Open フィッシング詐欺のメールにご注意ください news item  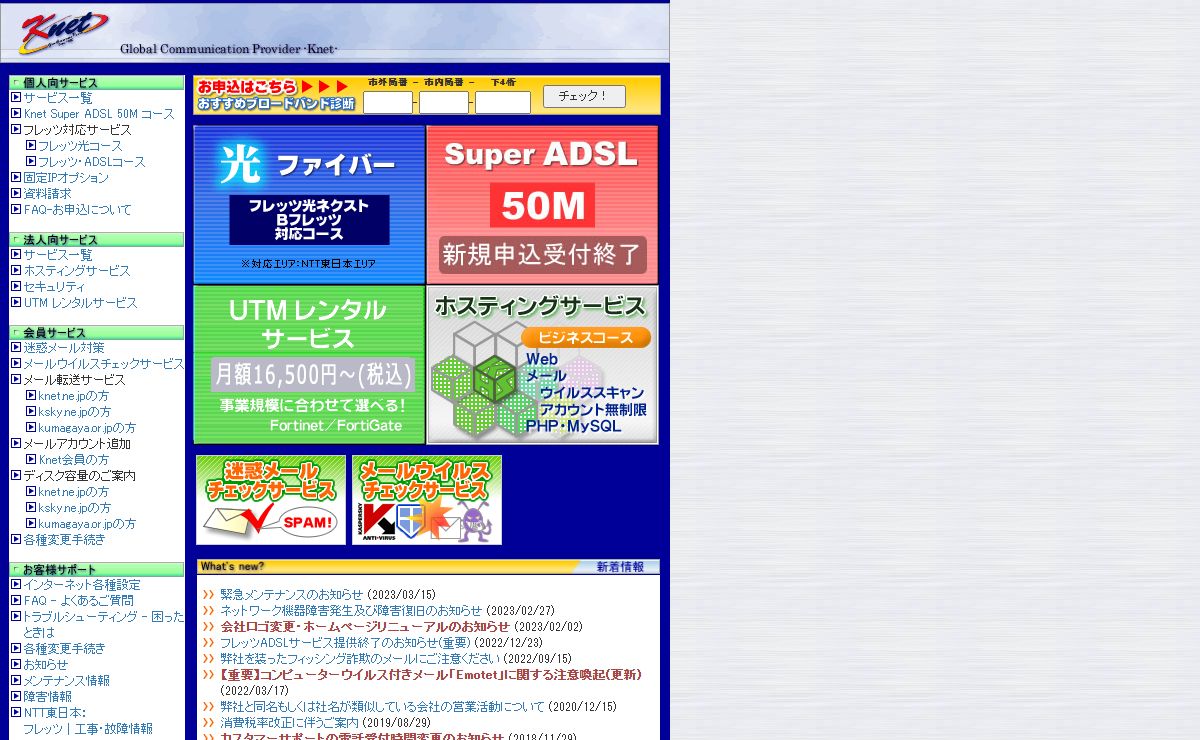click(359, 659)
